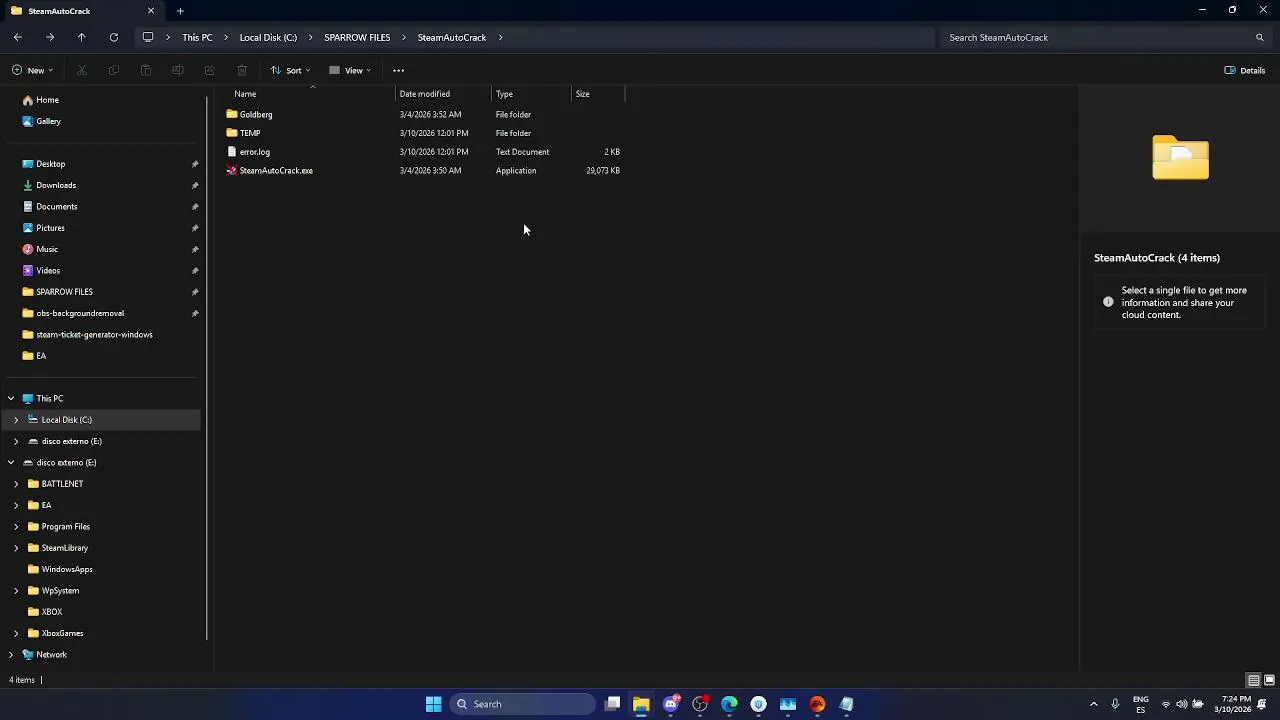Refresh the current folder
Image resolution: width=1280 pixels, height=720 pixels.
(x=114, y=37)
